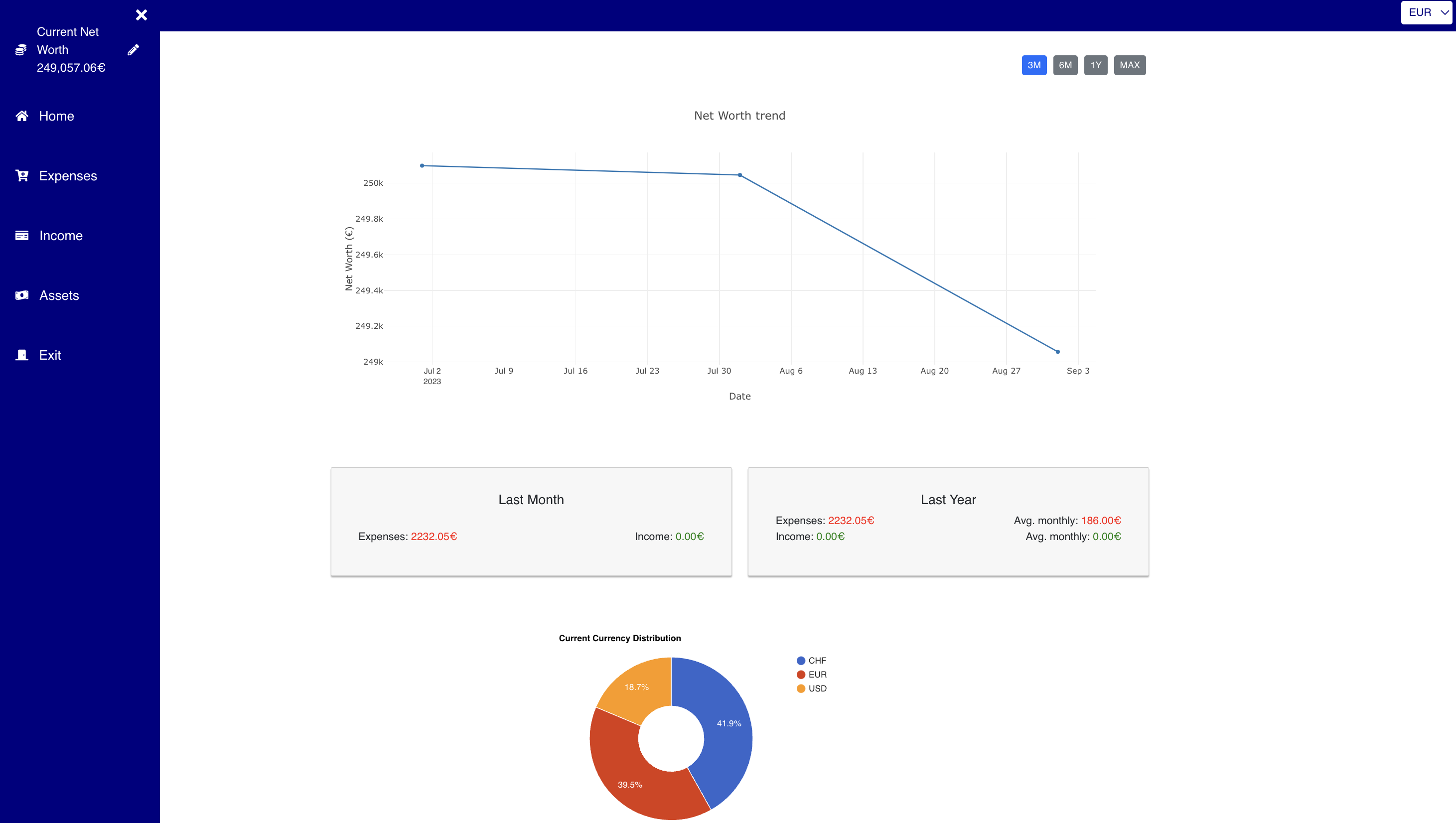Toggle EUR legend entry in pie chart
The height and width of the screenshot is (823, 1456).
pos(812,675)
